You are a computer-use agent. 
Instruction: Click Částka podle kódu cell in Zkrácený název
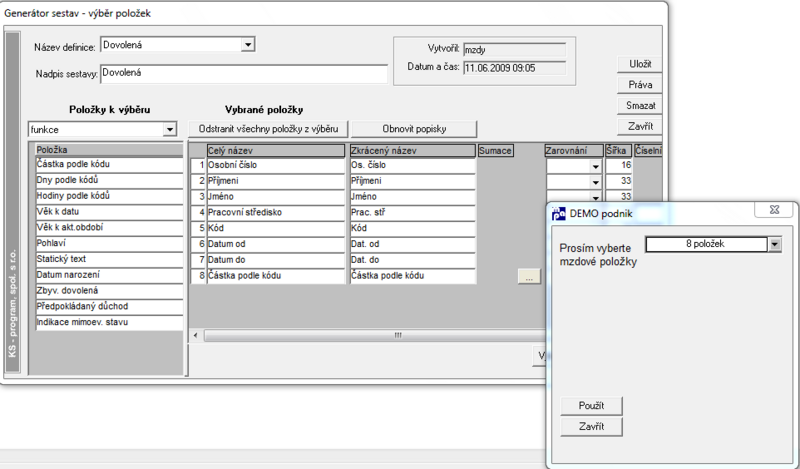pos(413,276)
